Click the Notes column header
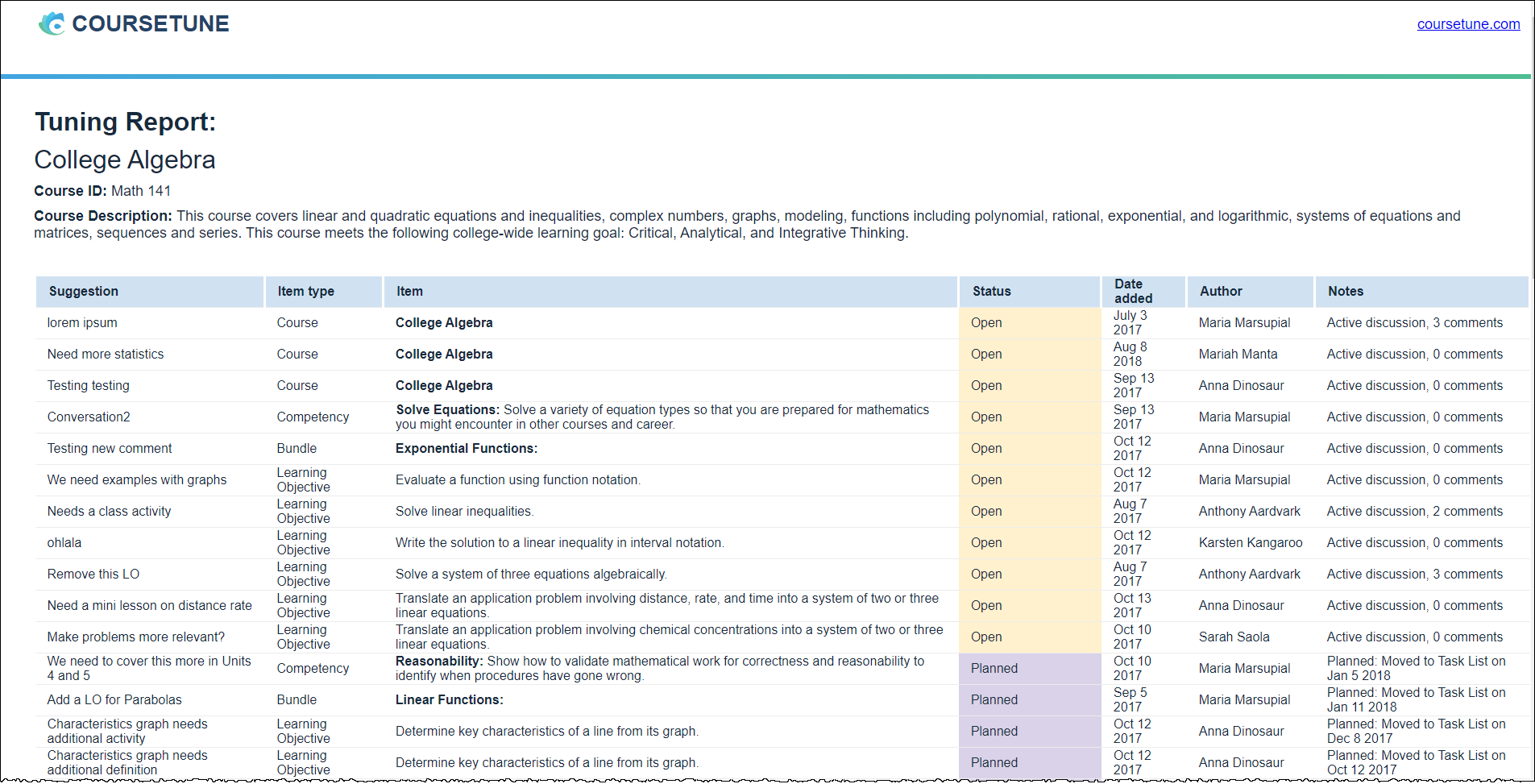The height and width of the screenshot is (784, 1535). pyautogui.click(x=1345, y=292)
